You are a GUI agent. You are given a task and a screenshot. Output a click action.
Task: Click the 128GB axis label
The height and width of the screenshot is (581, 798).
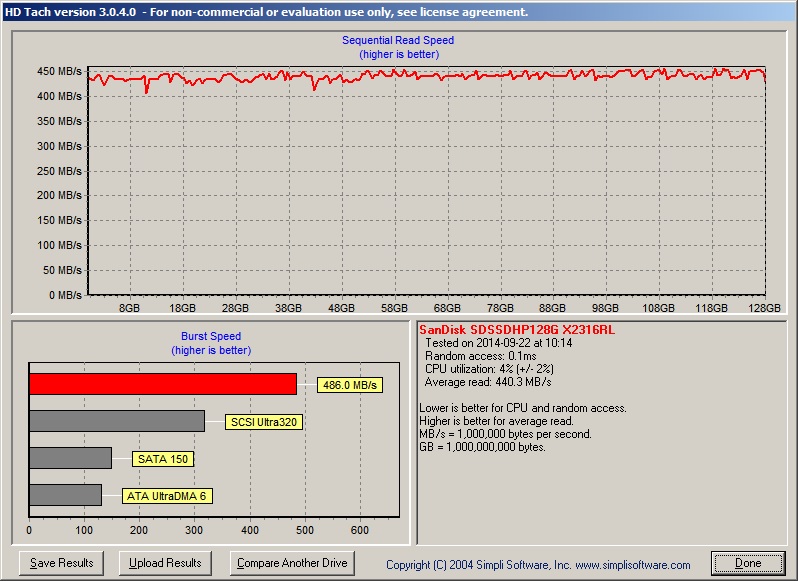(x=764, y=308)
